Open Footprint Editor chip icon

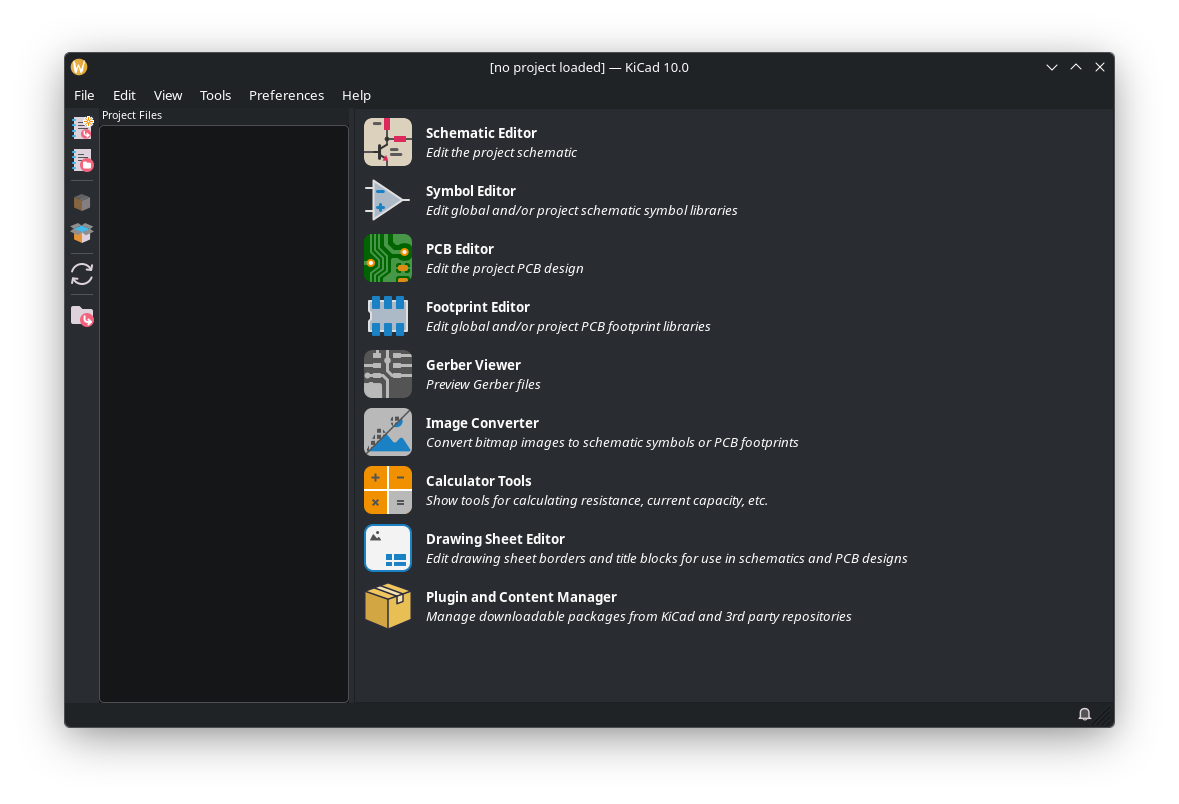(388, 316)
